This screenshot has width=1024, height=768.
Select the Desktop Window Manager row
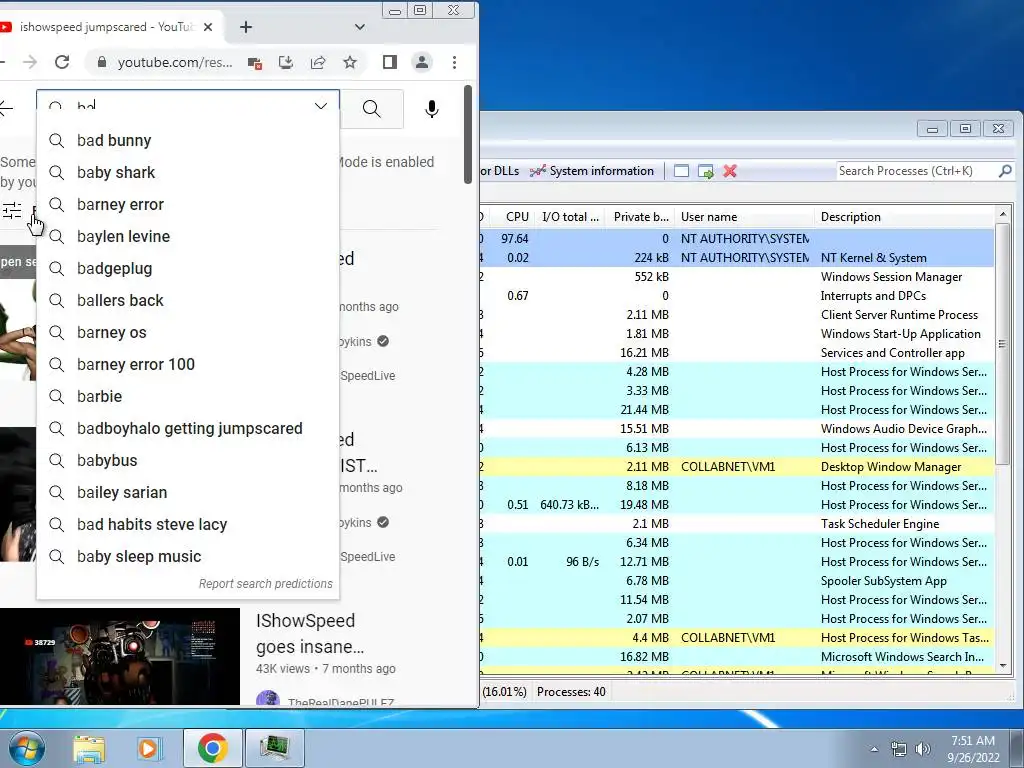click(737, 467)
